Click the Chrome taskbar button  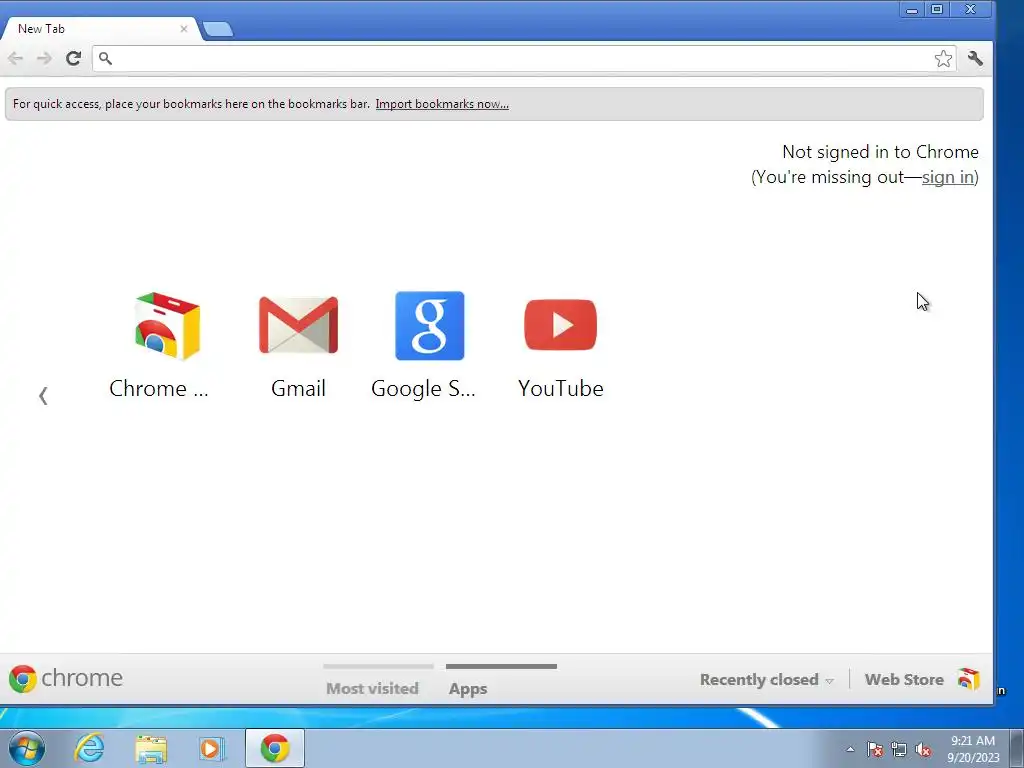point(275,748)
